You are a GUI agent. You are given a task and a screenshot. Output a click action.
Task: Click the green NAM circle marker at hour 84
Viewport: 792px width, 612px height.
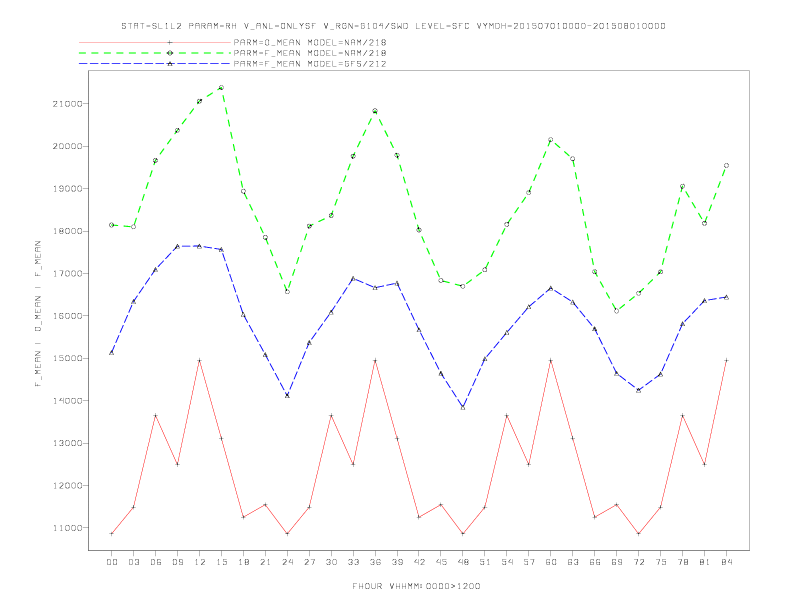coord(726,166)
